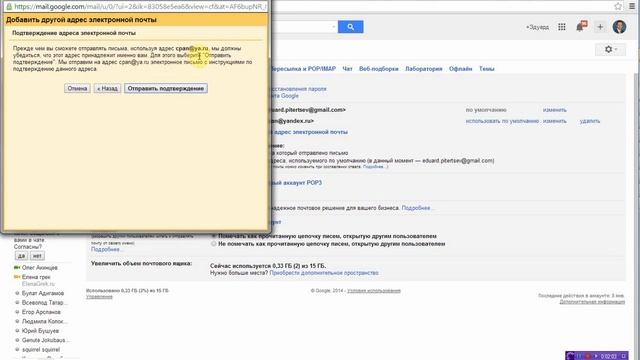Open the Google apps grid icon
The height and width of the screenshot is (360, 640).
click(562, 27)
